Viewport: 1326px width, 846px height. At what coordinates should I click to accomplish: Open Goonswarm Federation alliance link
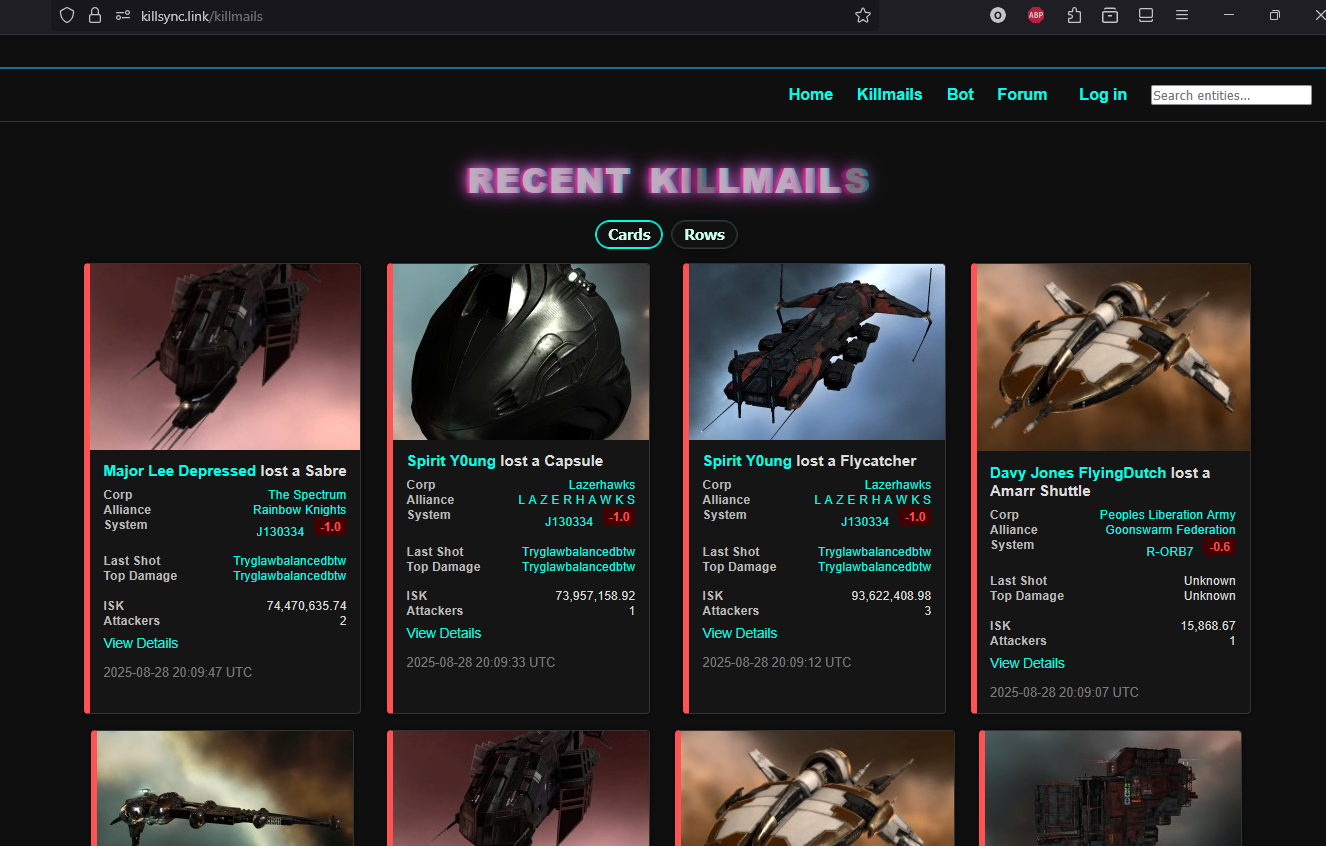point(1170,530)
